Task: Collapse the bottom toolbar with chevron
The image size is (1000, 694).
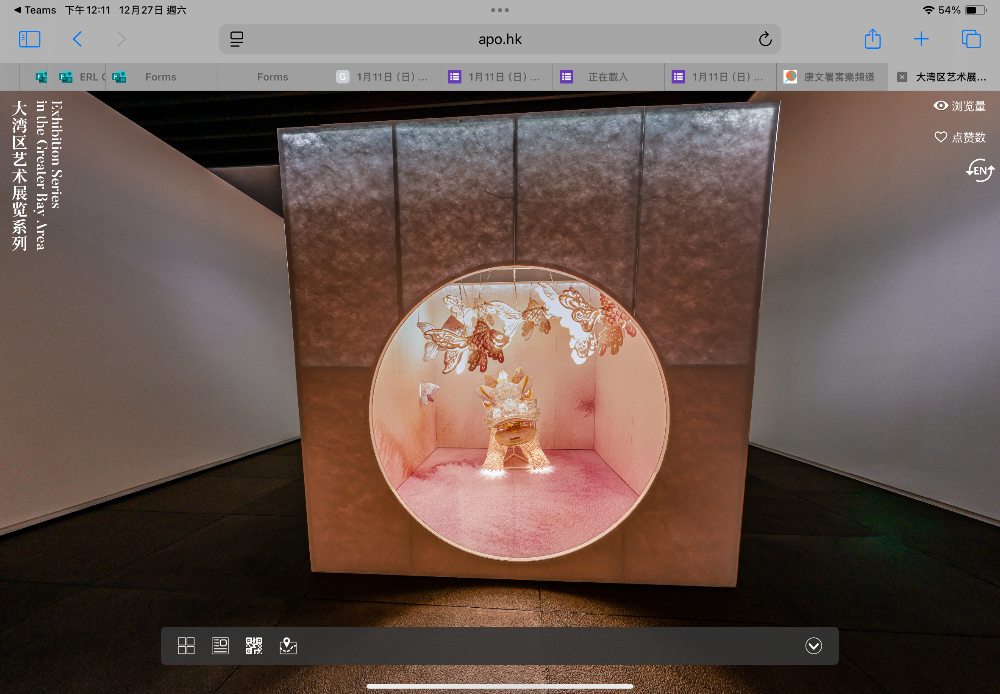Action: pos(813,646)
